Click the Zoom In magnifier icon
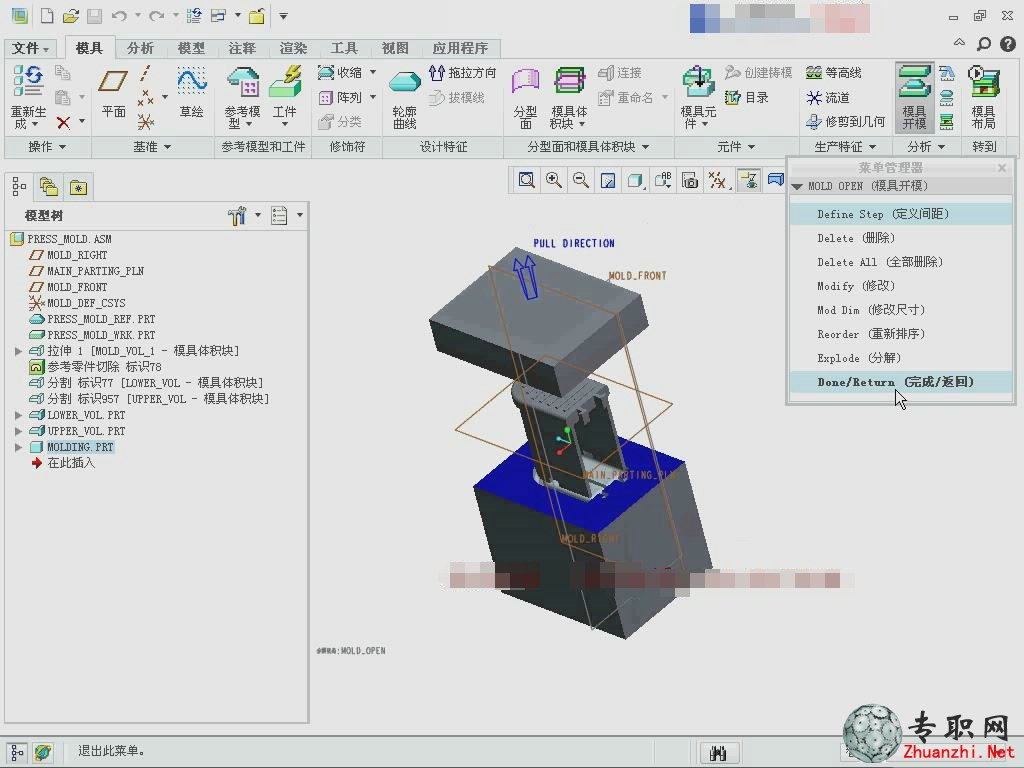This screenshot has width=1024, height=768. [x=554, y=180]
